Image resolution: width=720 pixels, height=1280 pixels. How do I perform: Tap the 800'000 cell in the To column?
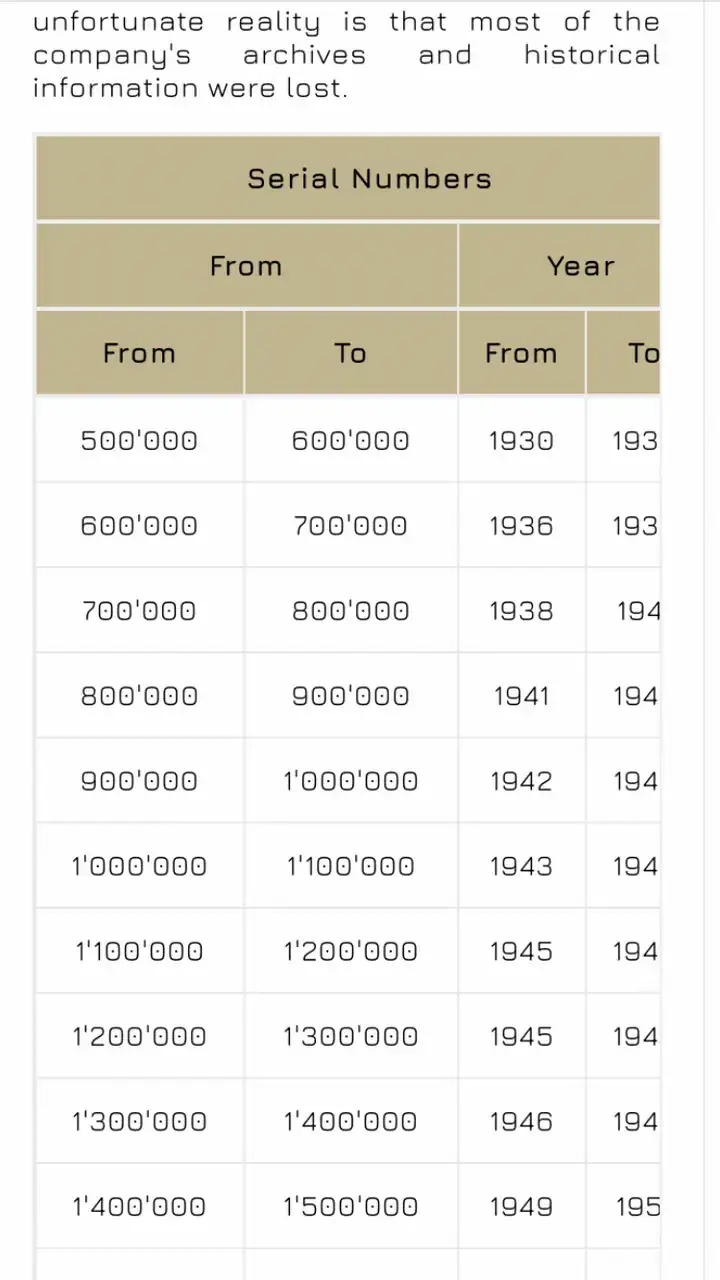point(351,611)
